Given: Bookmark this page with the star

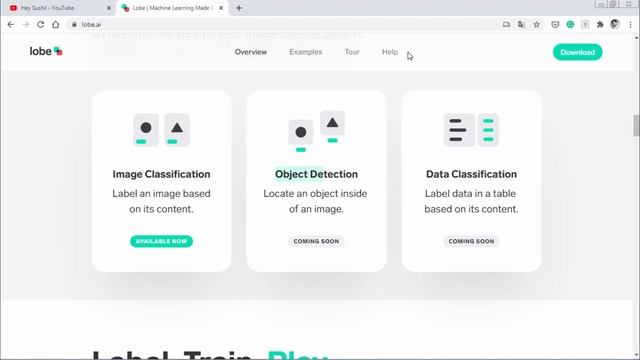Looking at the screenshot, I should click(x=536, y=24).
